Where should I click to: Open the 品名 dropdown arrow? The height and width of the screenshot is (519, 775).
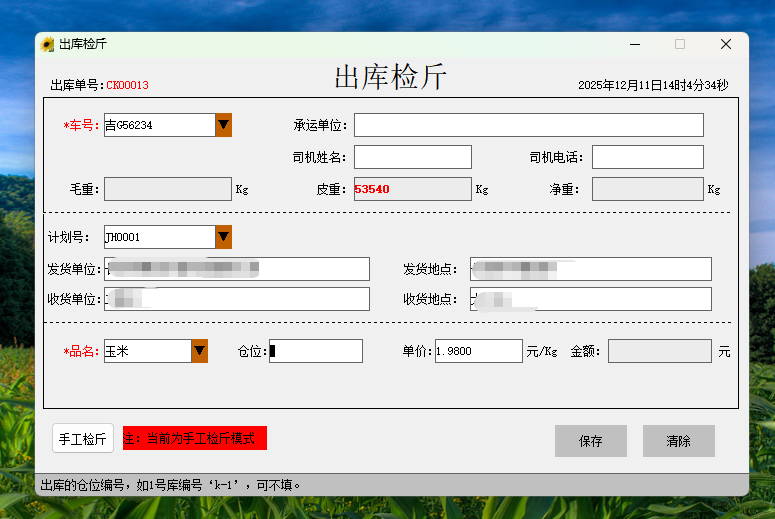pos(199,351)
